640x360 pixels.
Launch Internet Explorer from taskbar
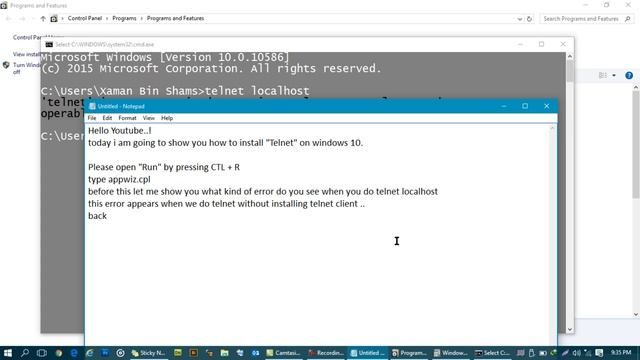tap(89, 353)
